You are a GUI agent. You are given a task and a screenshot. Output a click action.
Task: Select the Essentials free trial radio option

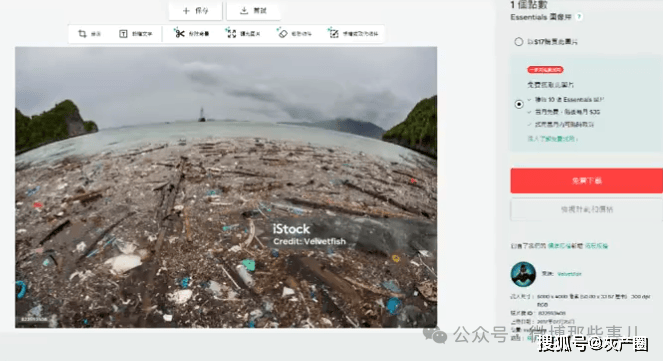click(x=519, y=104)
